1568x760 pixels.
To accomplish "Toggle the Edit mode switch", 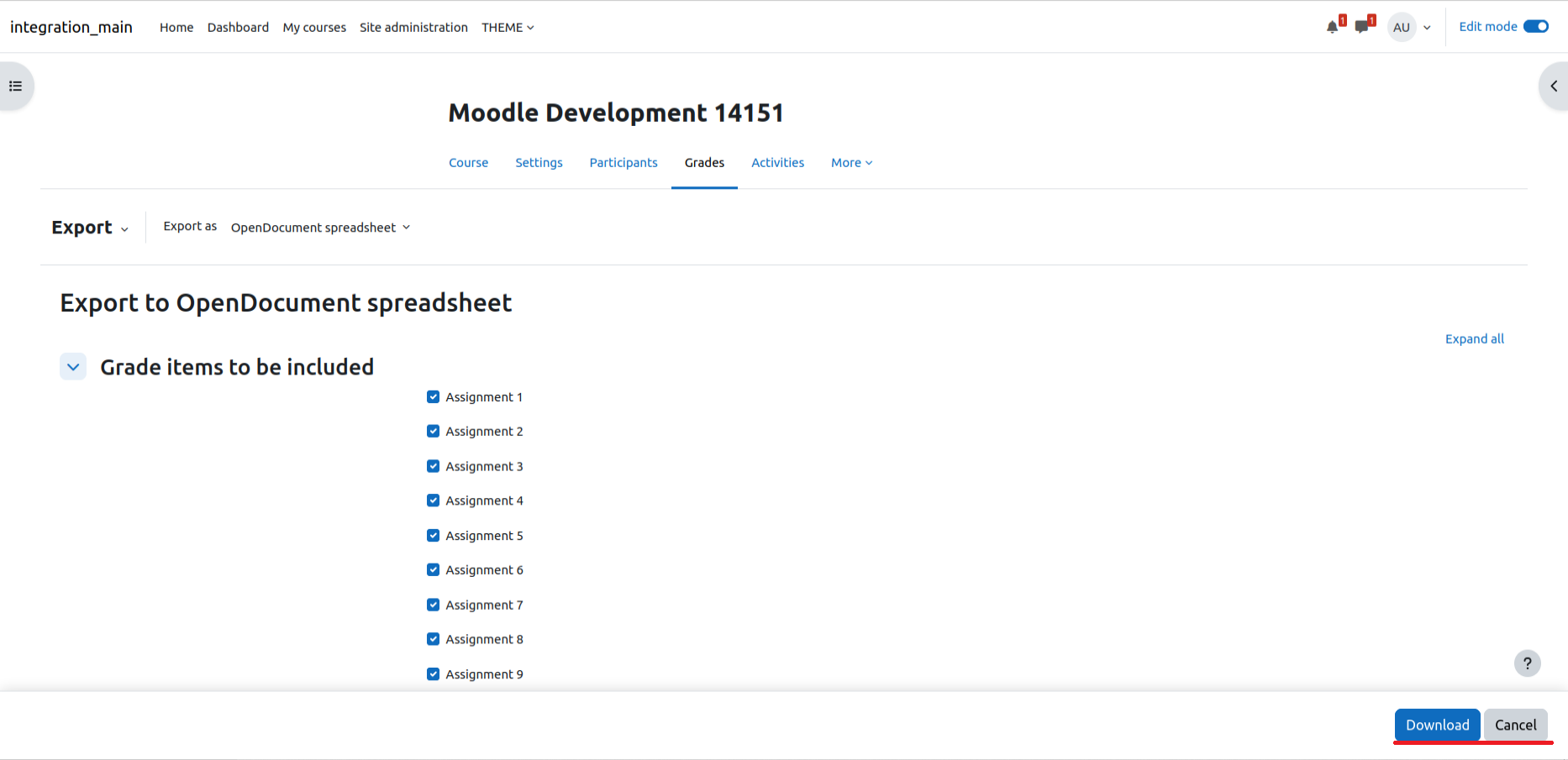I will coord(1536,27).
